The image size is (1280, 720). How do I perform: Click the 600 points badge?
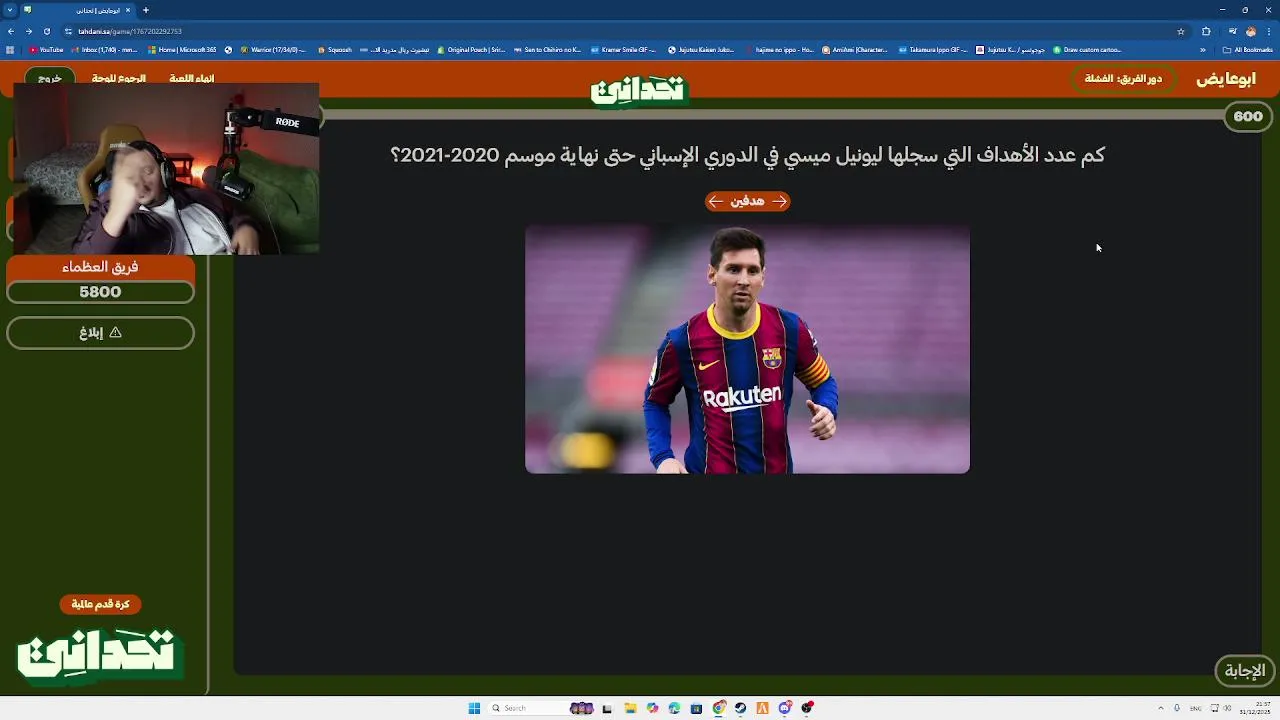(1248, 116)
